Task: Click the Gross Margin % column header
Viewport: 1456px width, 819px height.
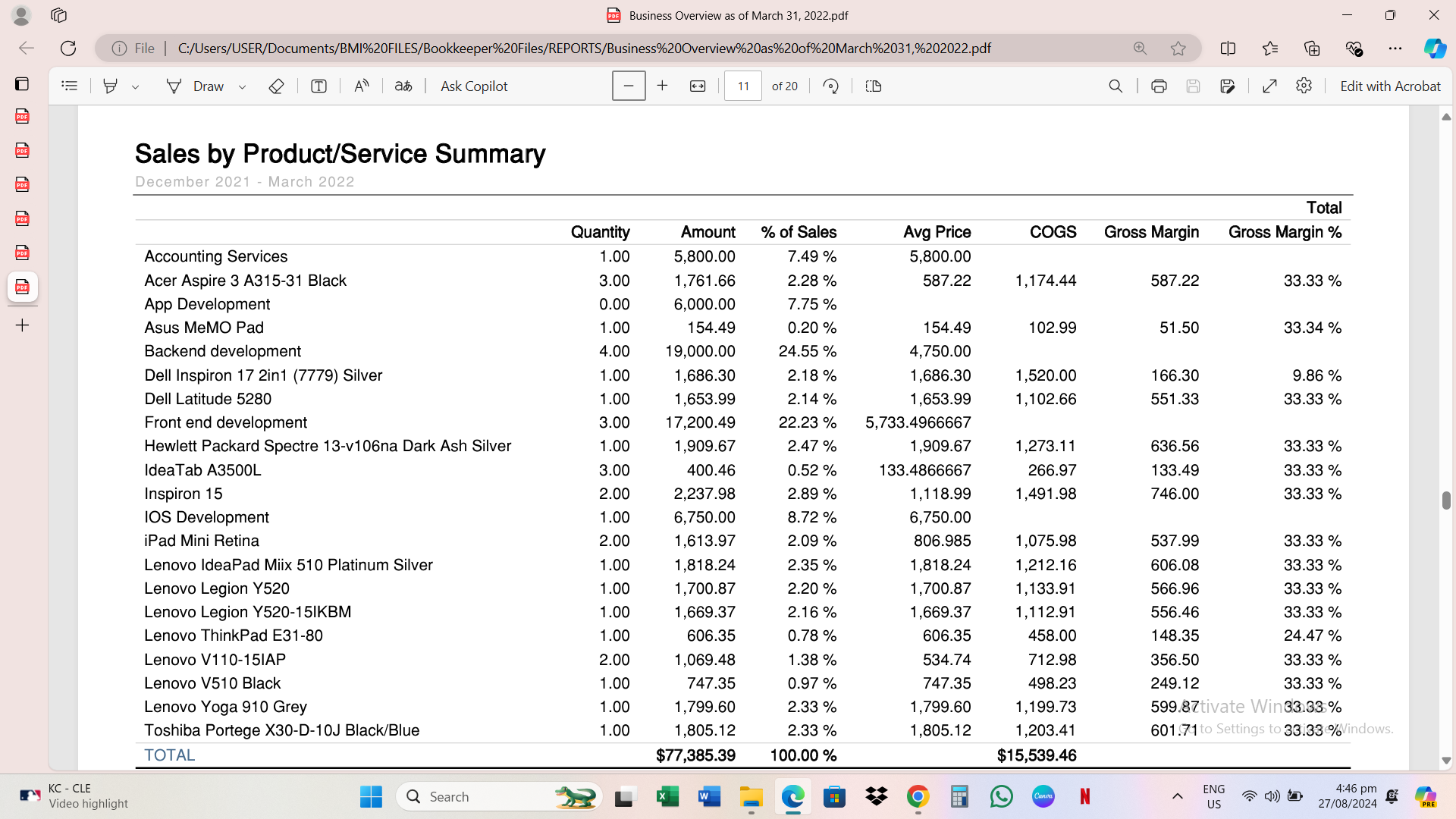Action: [x=1285, y=232]
